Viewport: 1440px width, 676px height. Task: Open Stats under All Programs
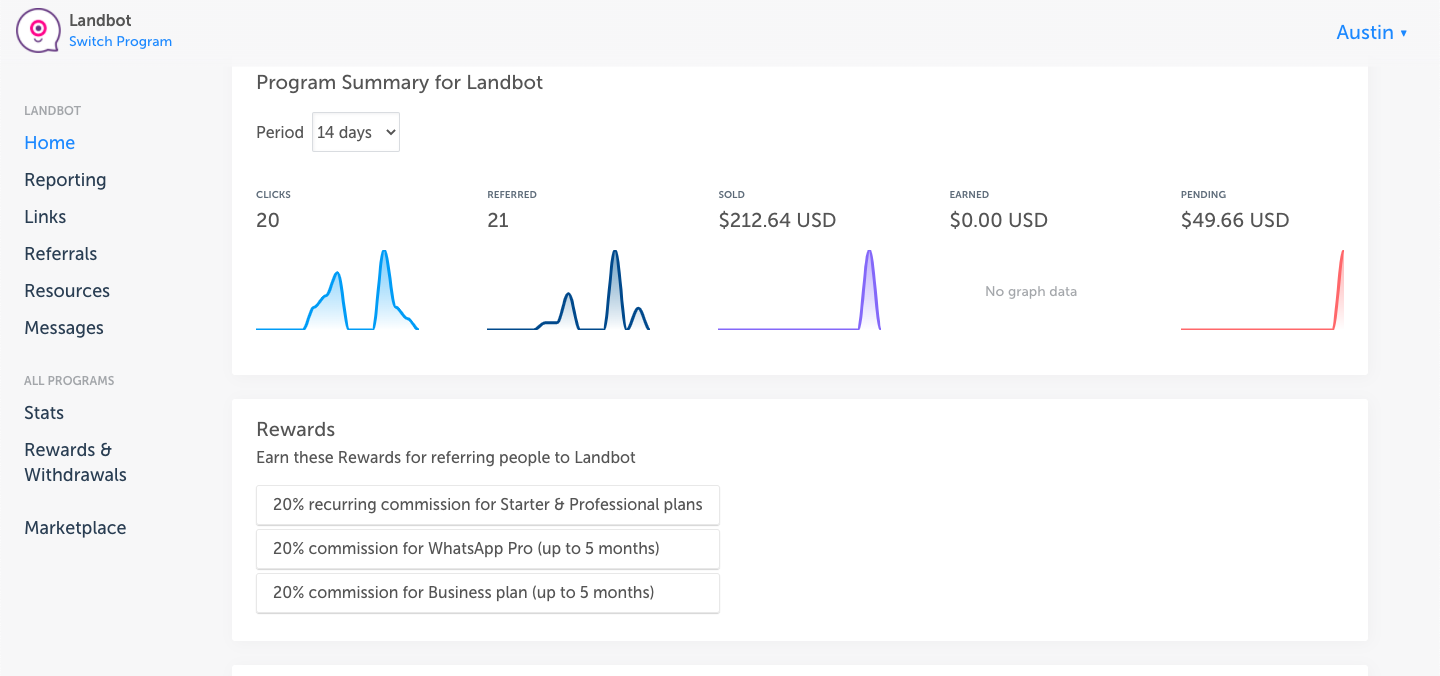[44, 413]
